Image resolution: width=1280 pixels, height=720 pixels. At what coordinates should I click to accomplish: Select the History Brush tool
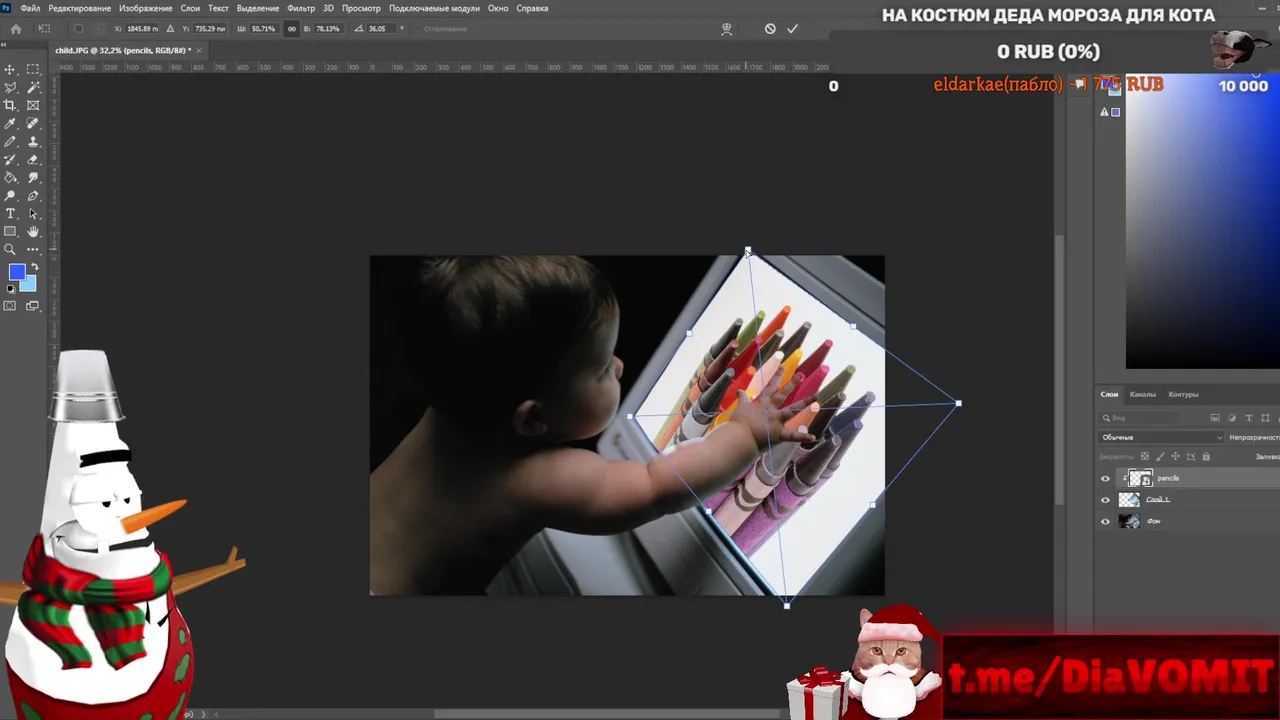click(11, 159)
